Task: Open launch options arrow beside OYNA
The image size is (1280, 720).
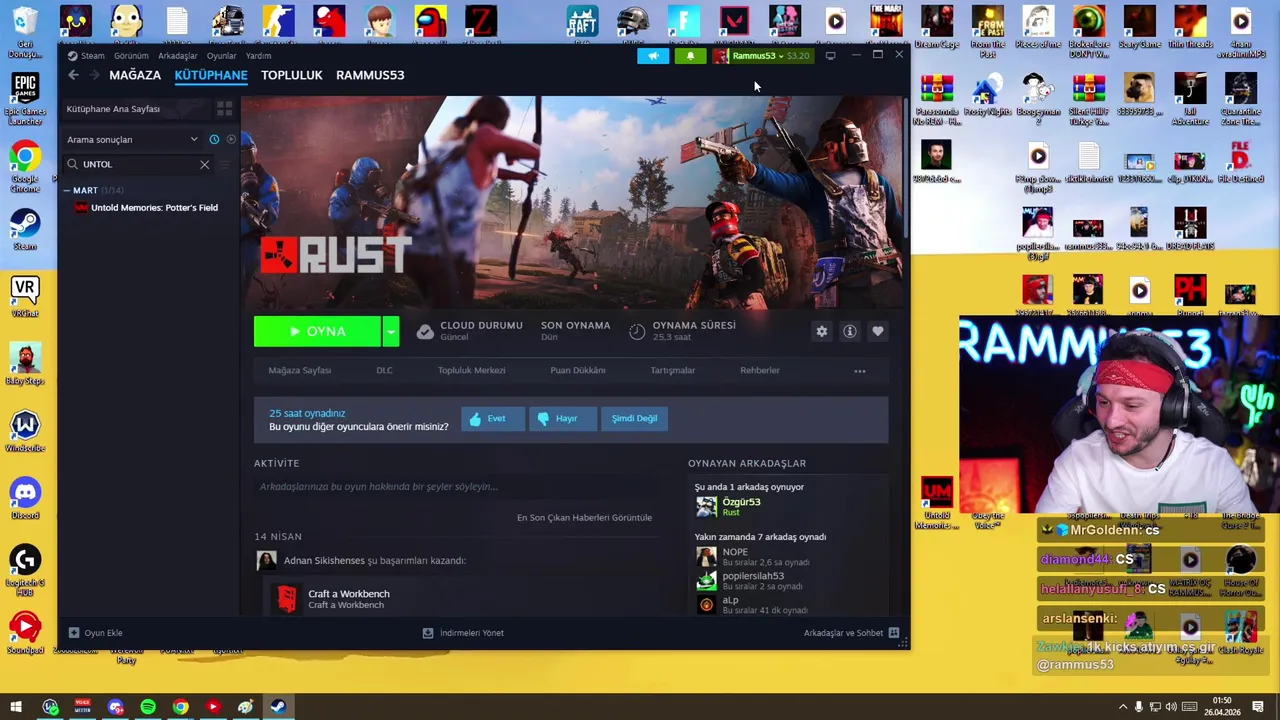Action: click(391, 331)
